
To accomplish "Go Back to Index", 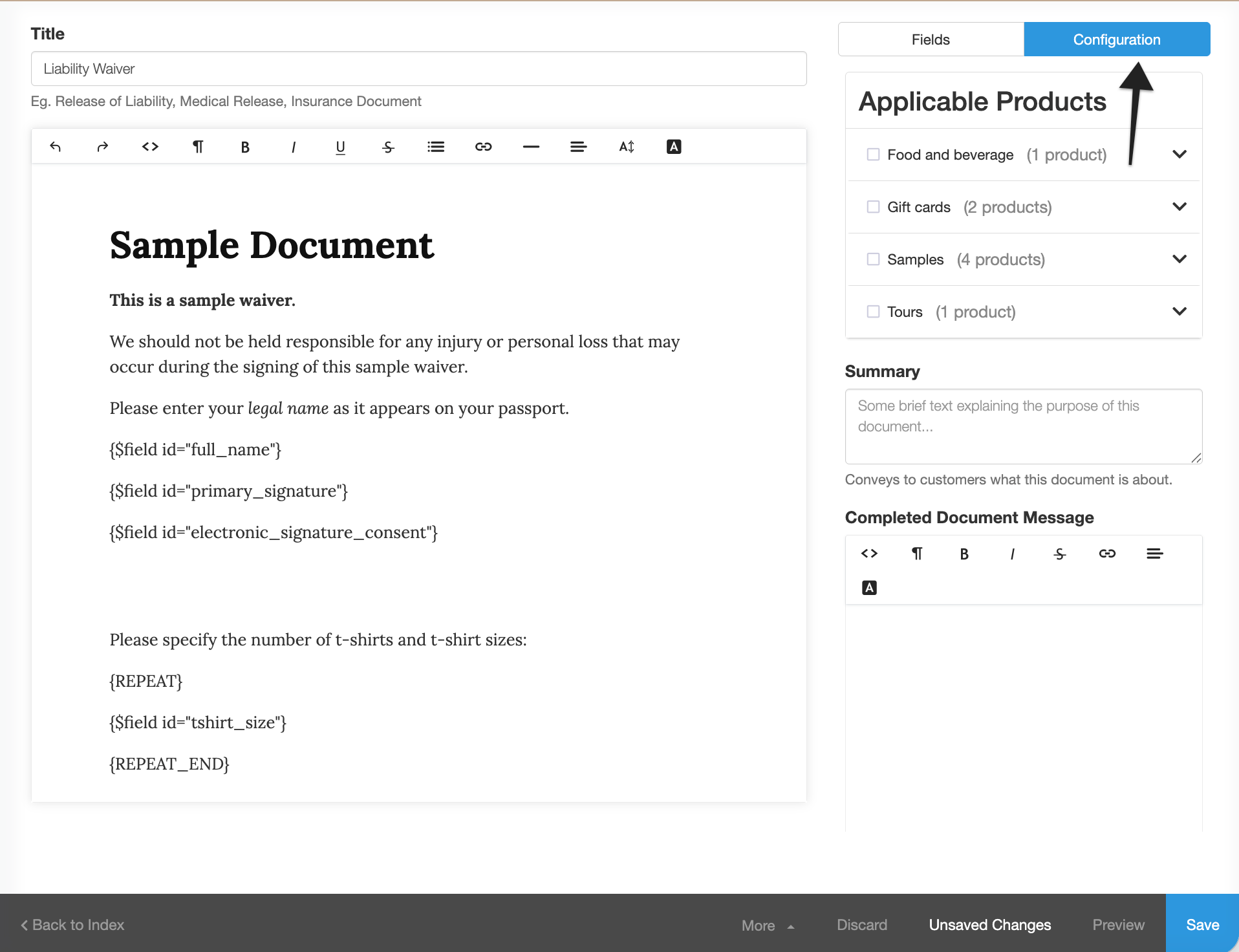I will (x=72, y=925).
